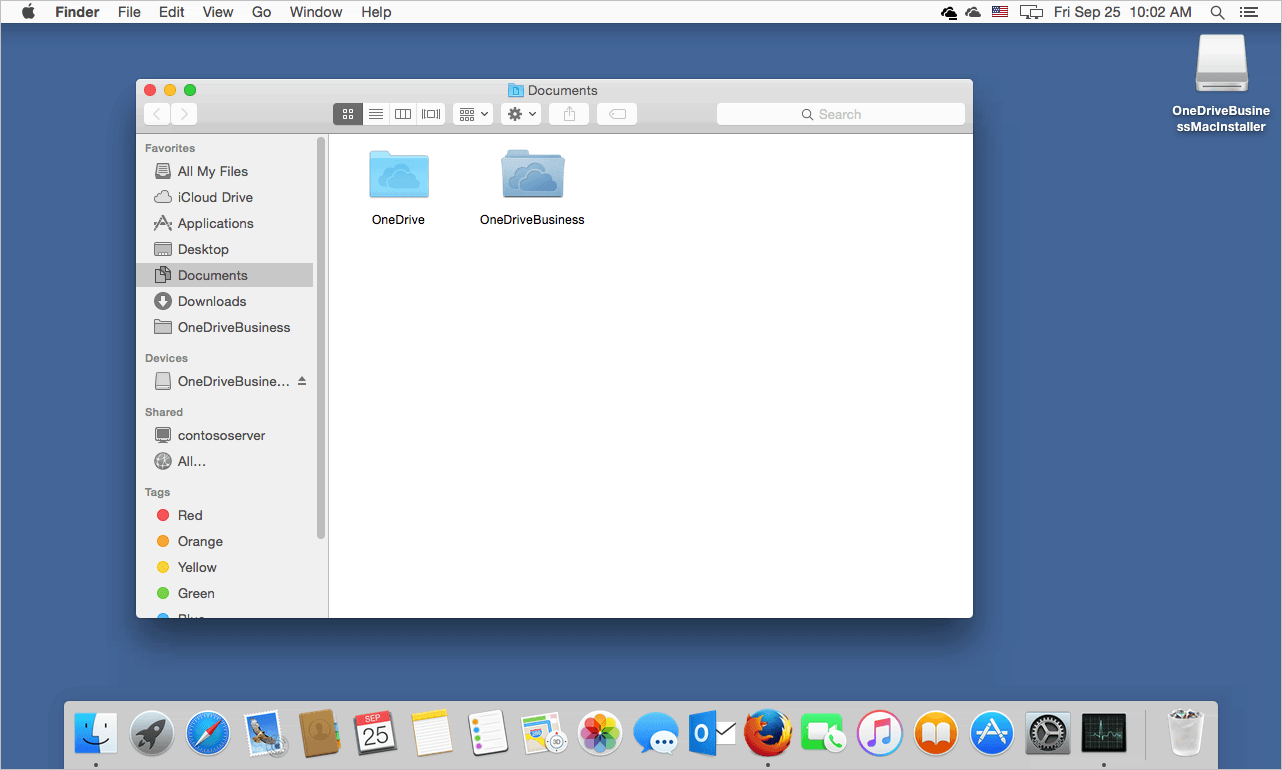This screenshot has height=770, width=1282.
Task: Select contososerver under Shared
Action: (224, 435)
